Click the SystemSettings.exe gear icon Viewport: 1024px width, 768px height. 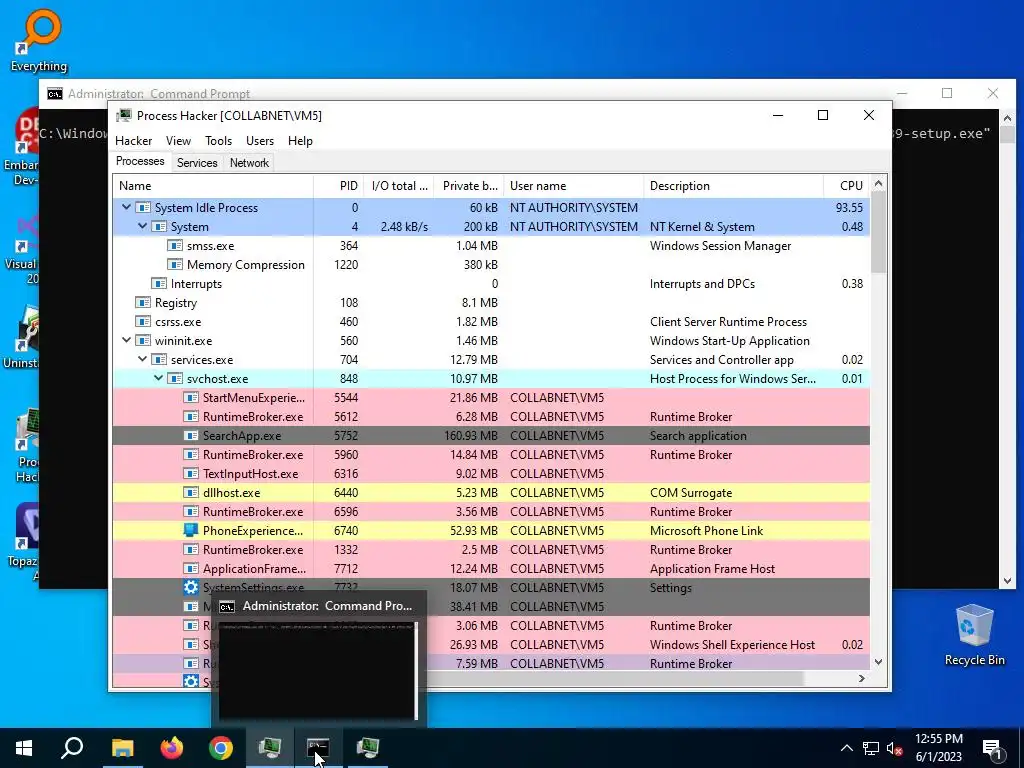(x=191, y=587)
